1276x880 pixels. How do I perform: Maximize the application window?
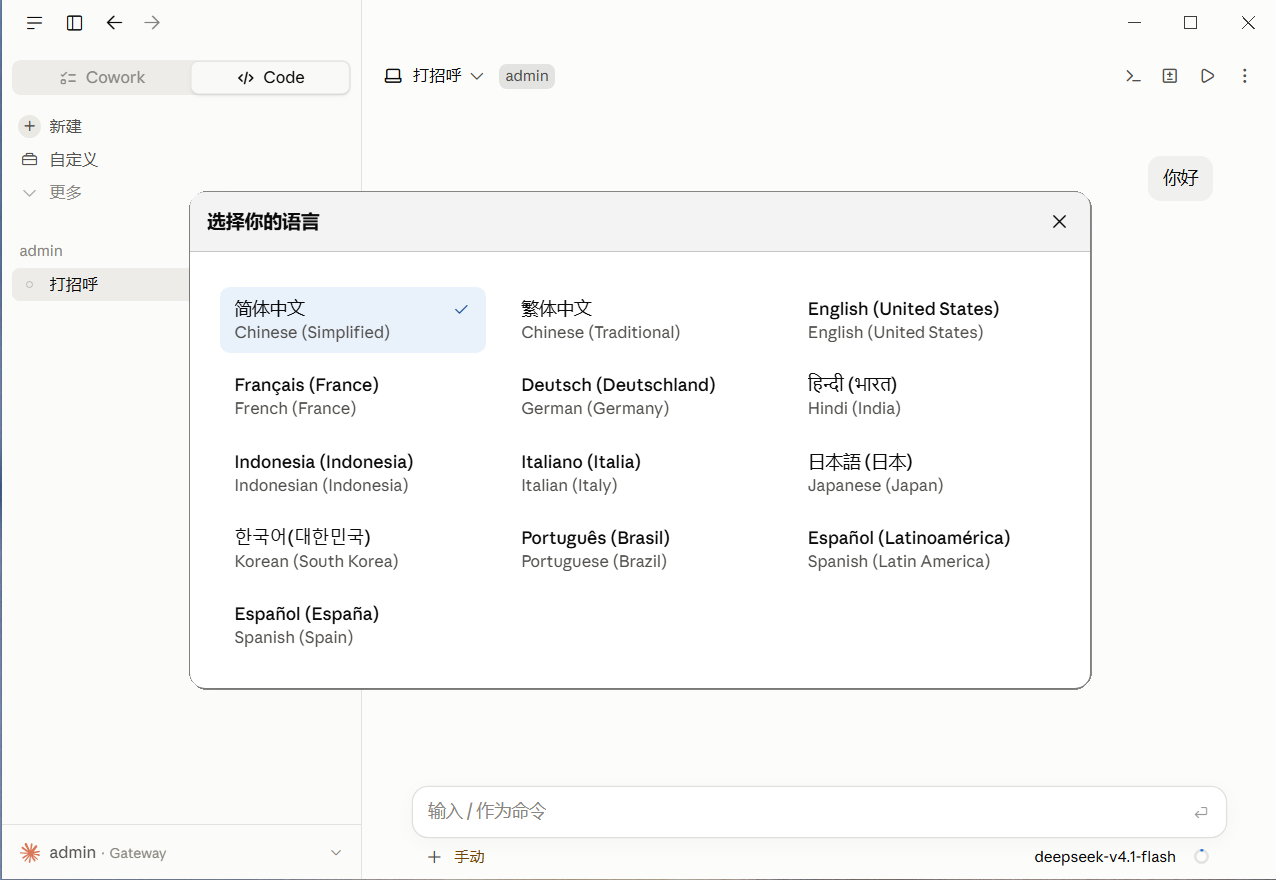(x=1190, y=23)
